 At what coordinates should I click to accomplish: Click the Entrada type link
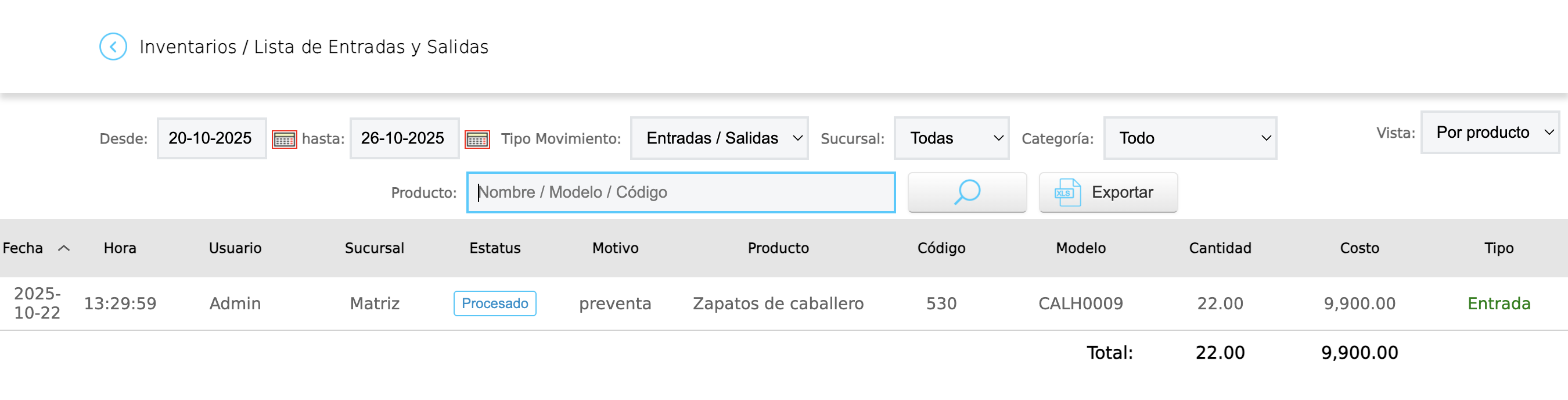tap(1498, 303)
